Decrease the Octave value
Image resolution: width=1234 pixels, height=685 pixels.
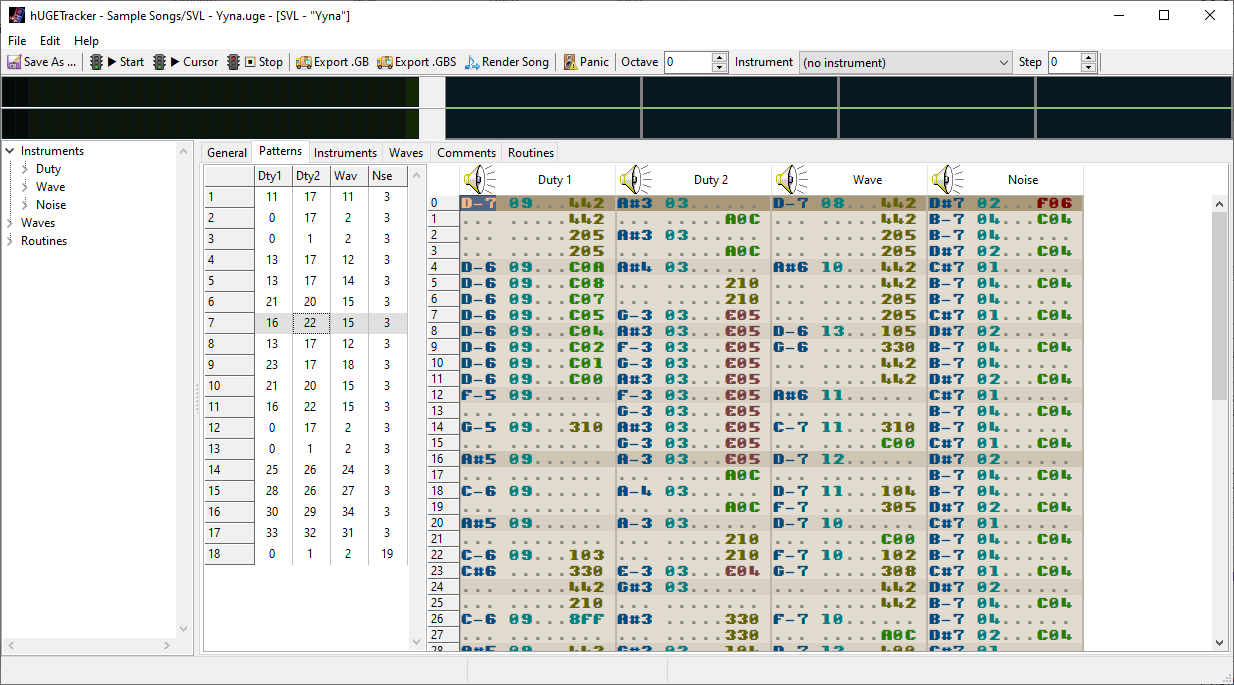point(720,67)
